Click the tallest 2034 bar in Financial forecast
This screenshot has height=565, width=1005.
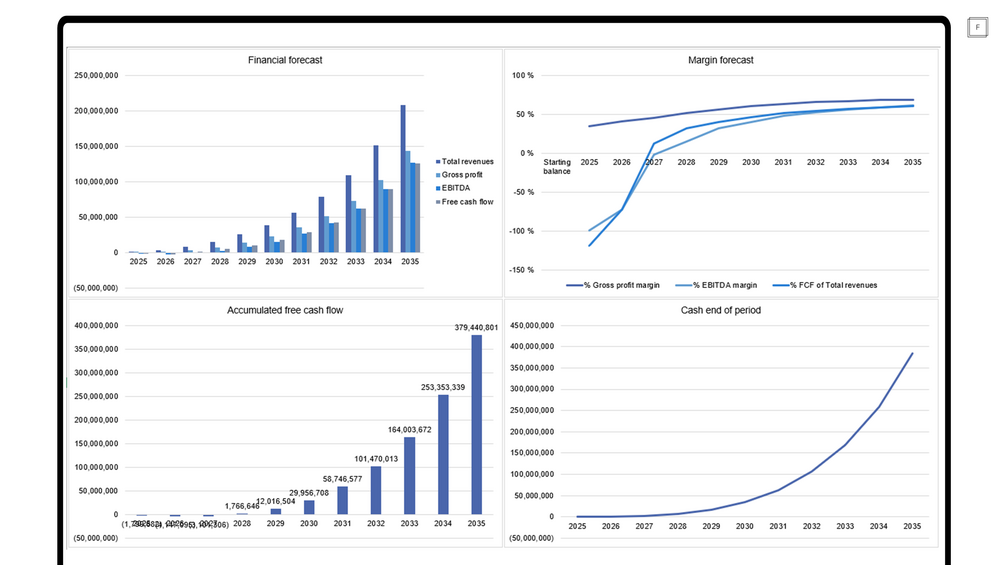376,199
